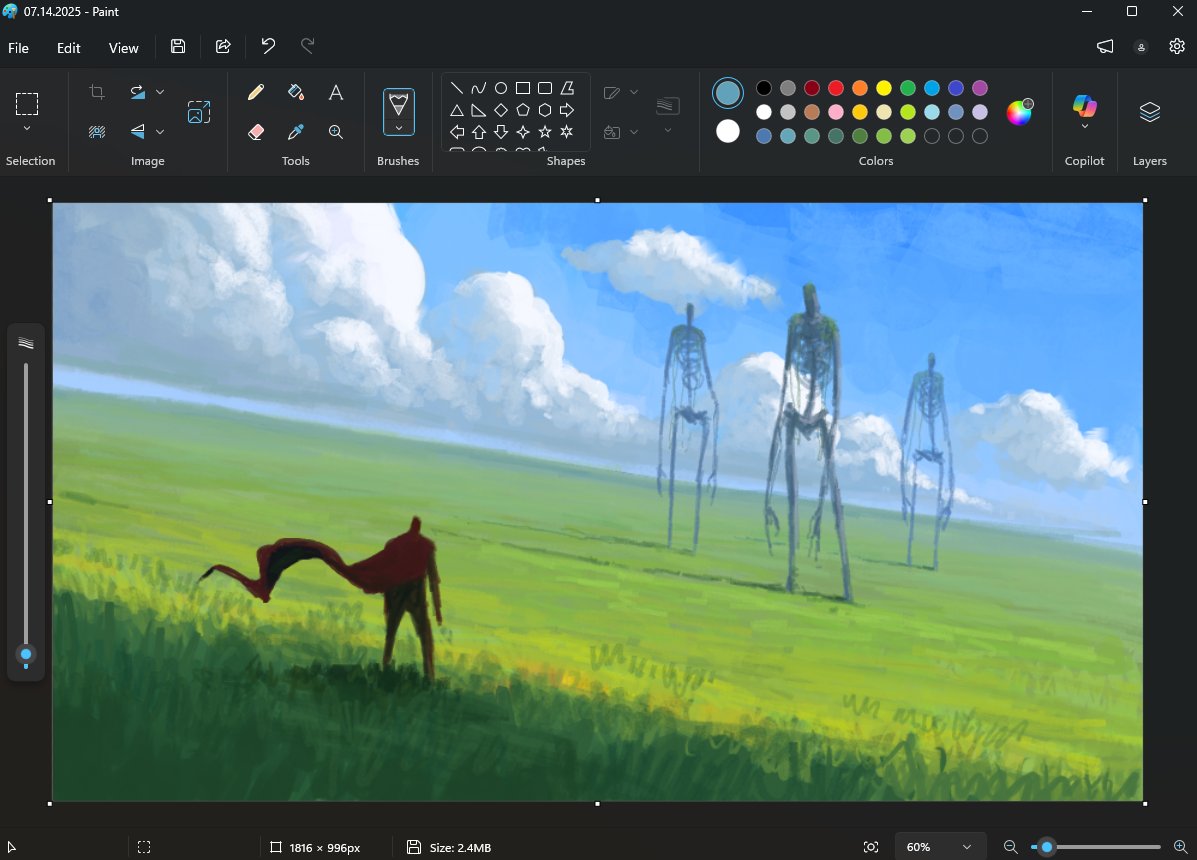Select the Color picker eyedropper tool

coord(295,132)
